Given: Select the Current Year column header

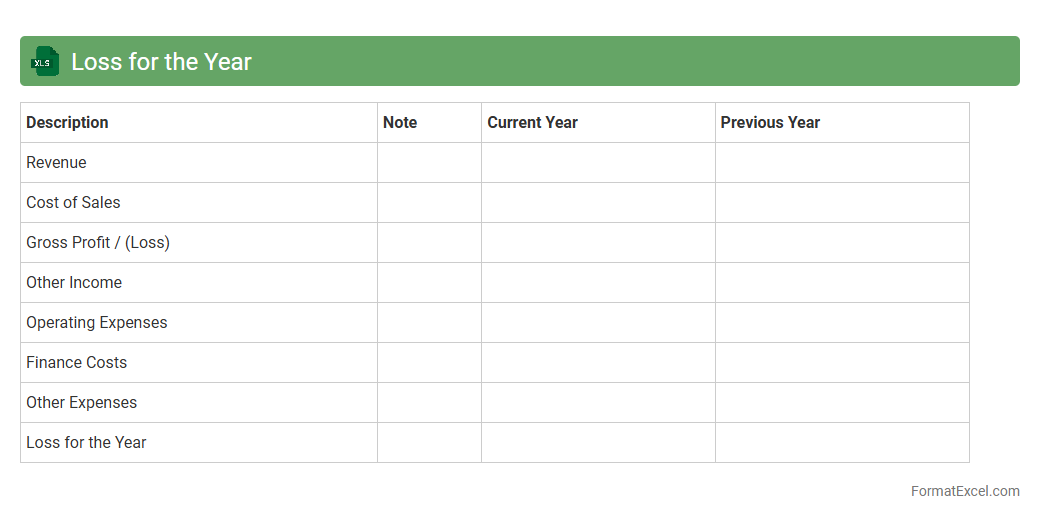Looking at the screenshot, I should (x=532, y=122).
